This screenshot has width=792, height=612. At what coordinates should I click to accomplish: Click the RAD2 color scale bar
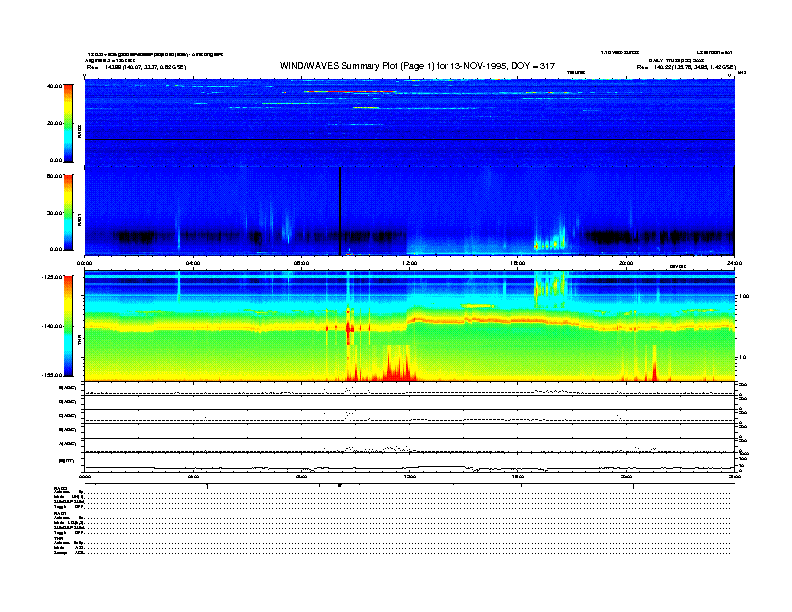point(68,123)
